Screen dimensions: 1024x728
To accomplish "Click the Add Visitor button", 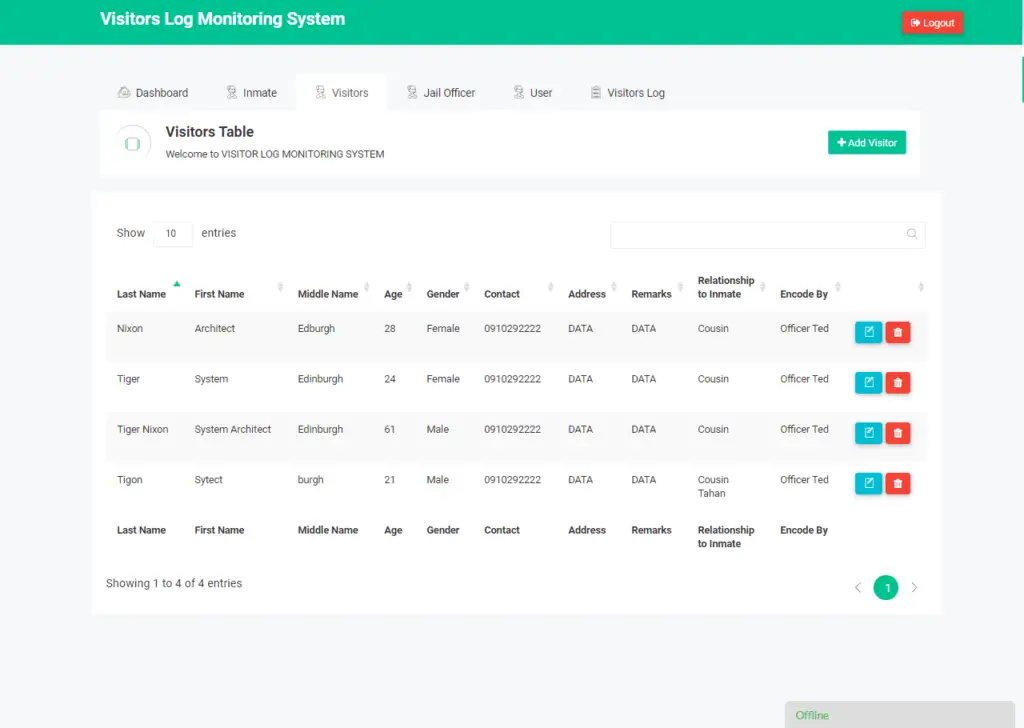I will [866, 142].
